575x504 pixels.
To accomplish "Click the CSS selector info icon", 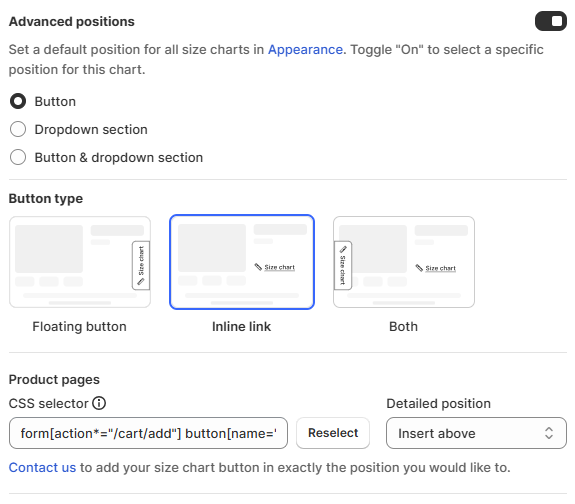I will pyautogui.click(x=99, y=403).
